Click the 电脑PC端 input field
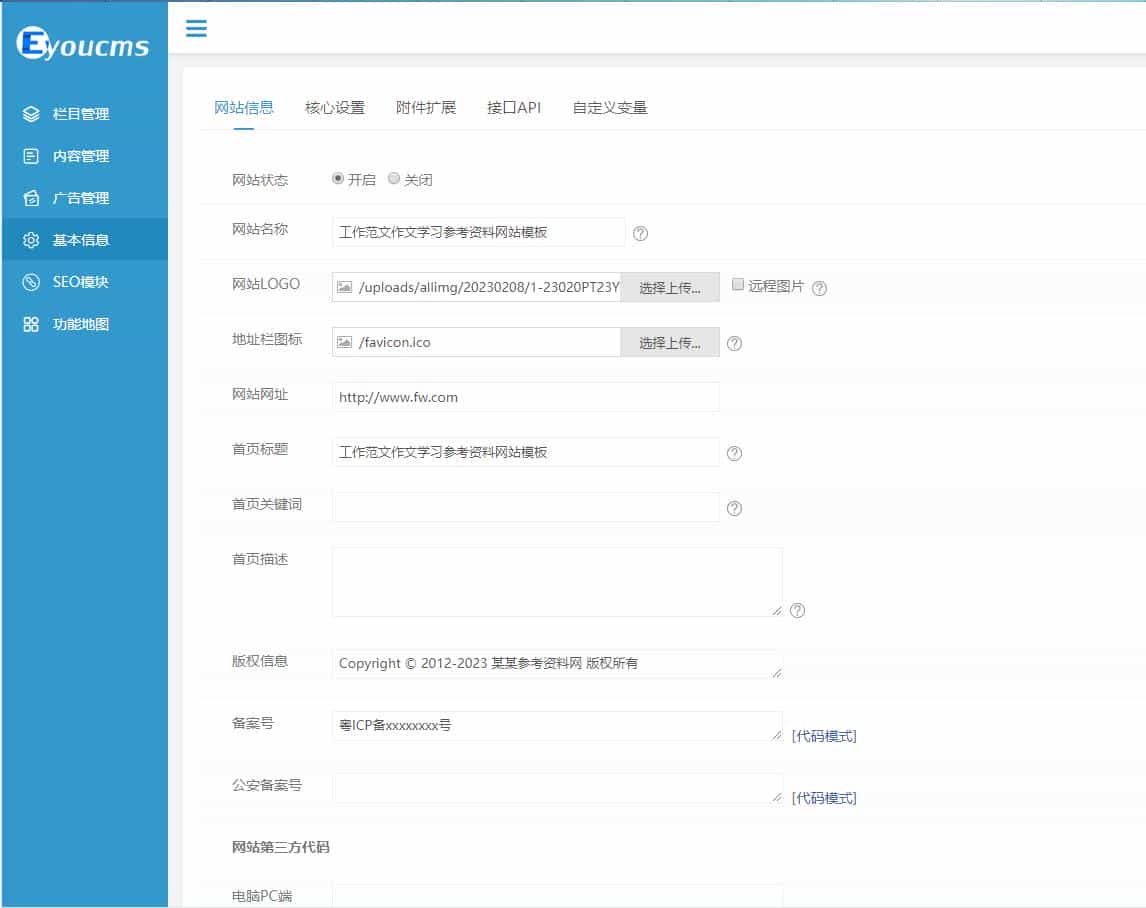Image resolution: width=1146 pixels, height=908 pixels. pos(557,896)
